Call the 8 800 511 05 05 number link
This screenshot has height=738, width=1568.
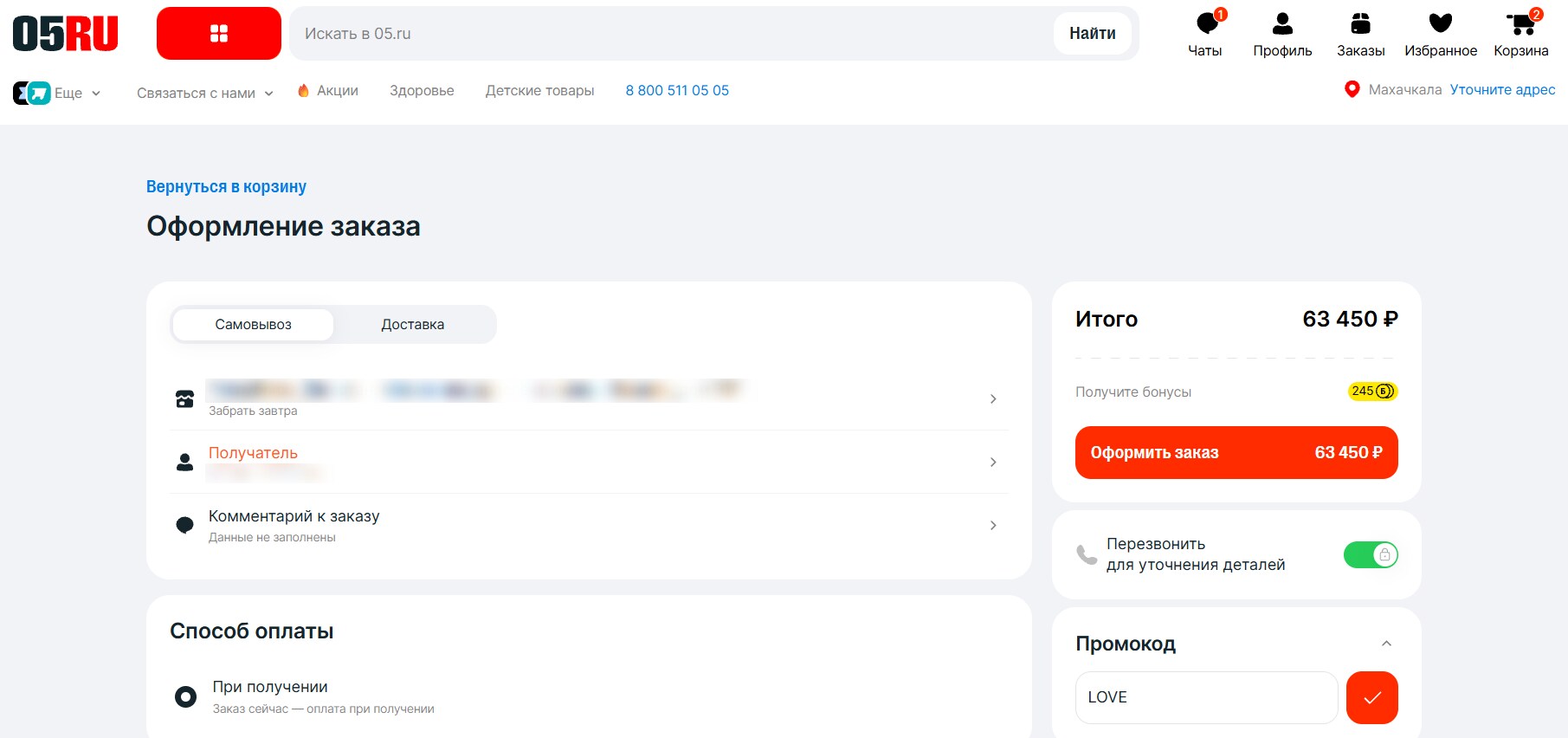point(677,90)
